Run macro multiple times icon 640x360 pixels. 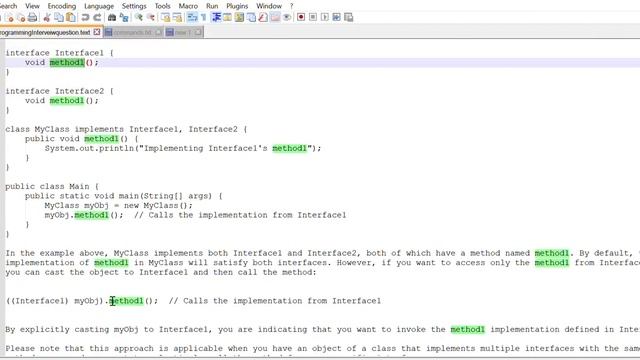(336, 17)
